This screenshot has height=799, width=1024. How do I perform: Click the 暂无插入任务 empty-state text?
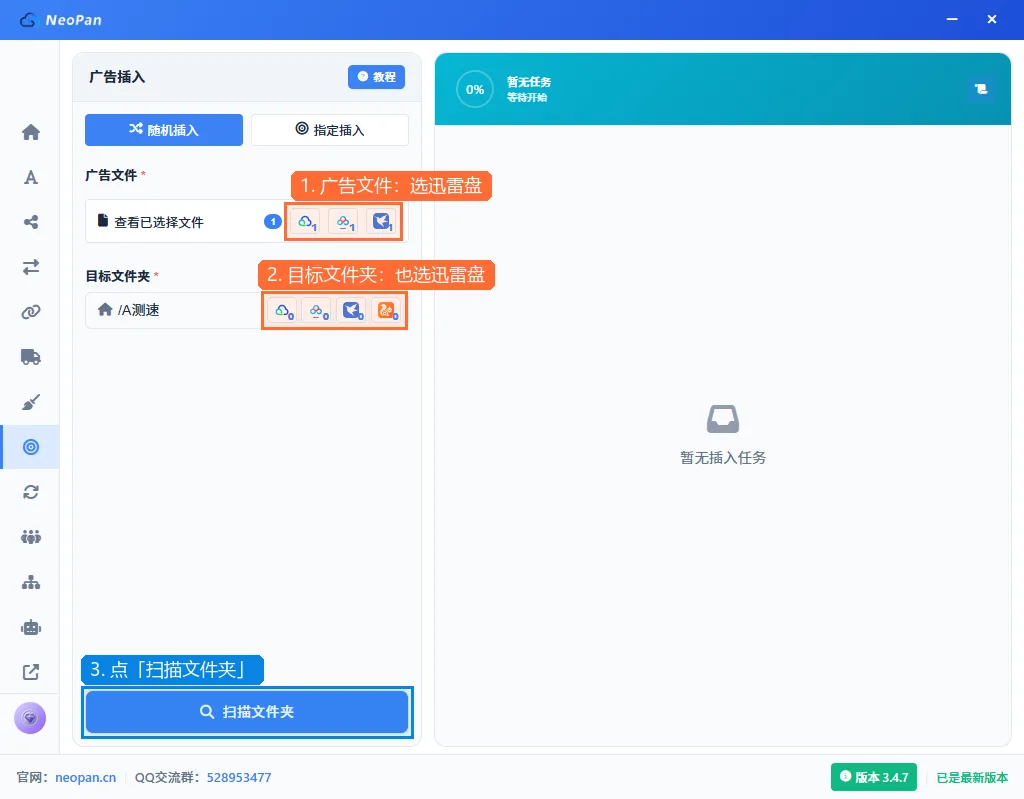pyautogui.click(x=723, y=458)
